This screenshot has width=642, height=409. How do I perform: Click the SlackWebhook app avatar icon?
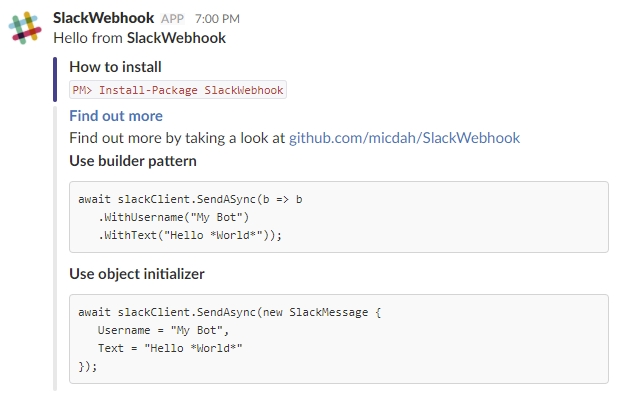(x=26, y=27)
